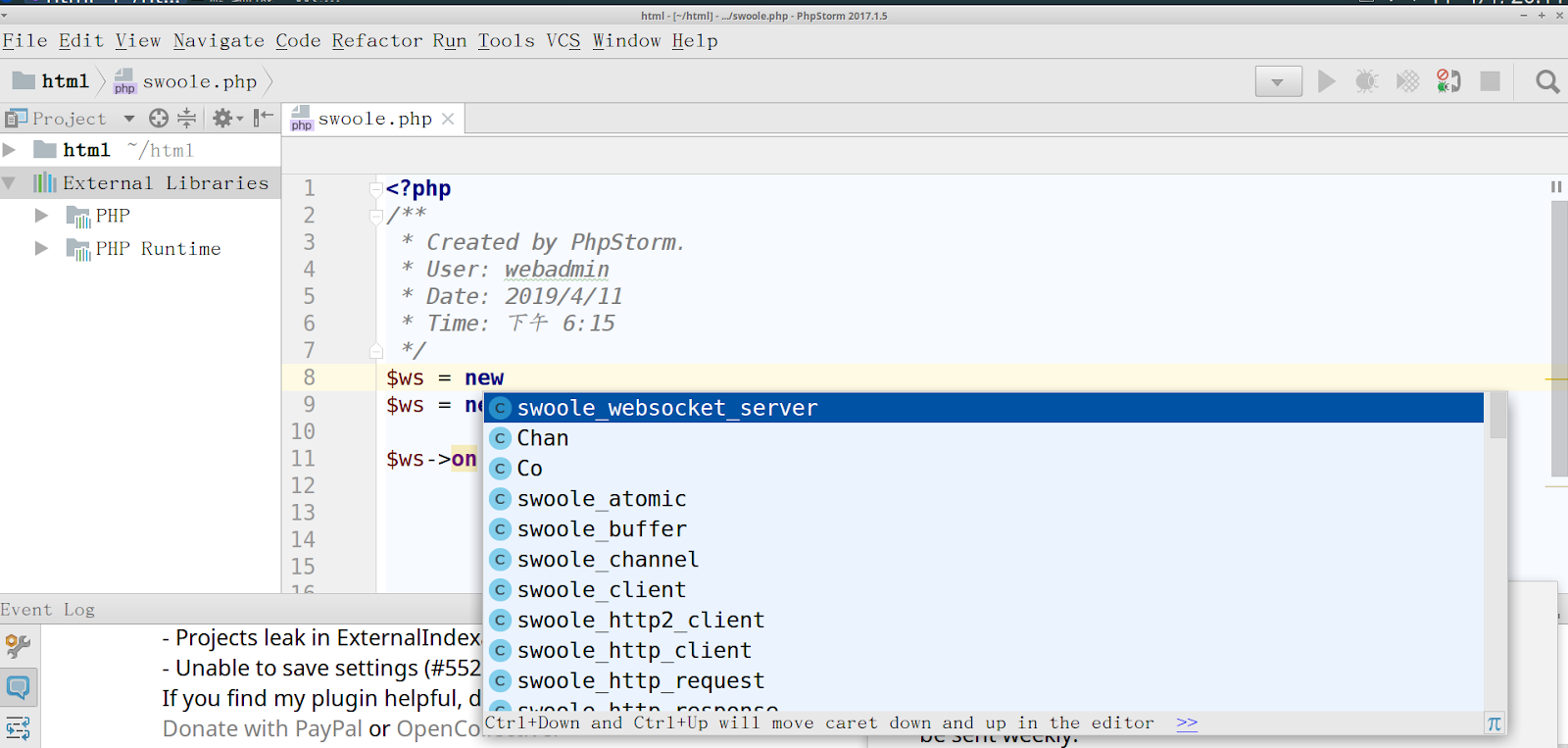Click the Run (play) toolbar icon

(1327, 81)
